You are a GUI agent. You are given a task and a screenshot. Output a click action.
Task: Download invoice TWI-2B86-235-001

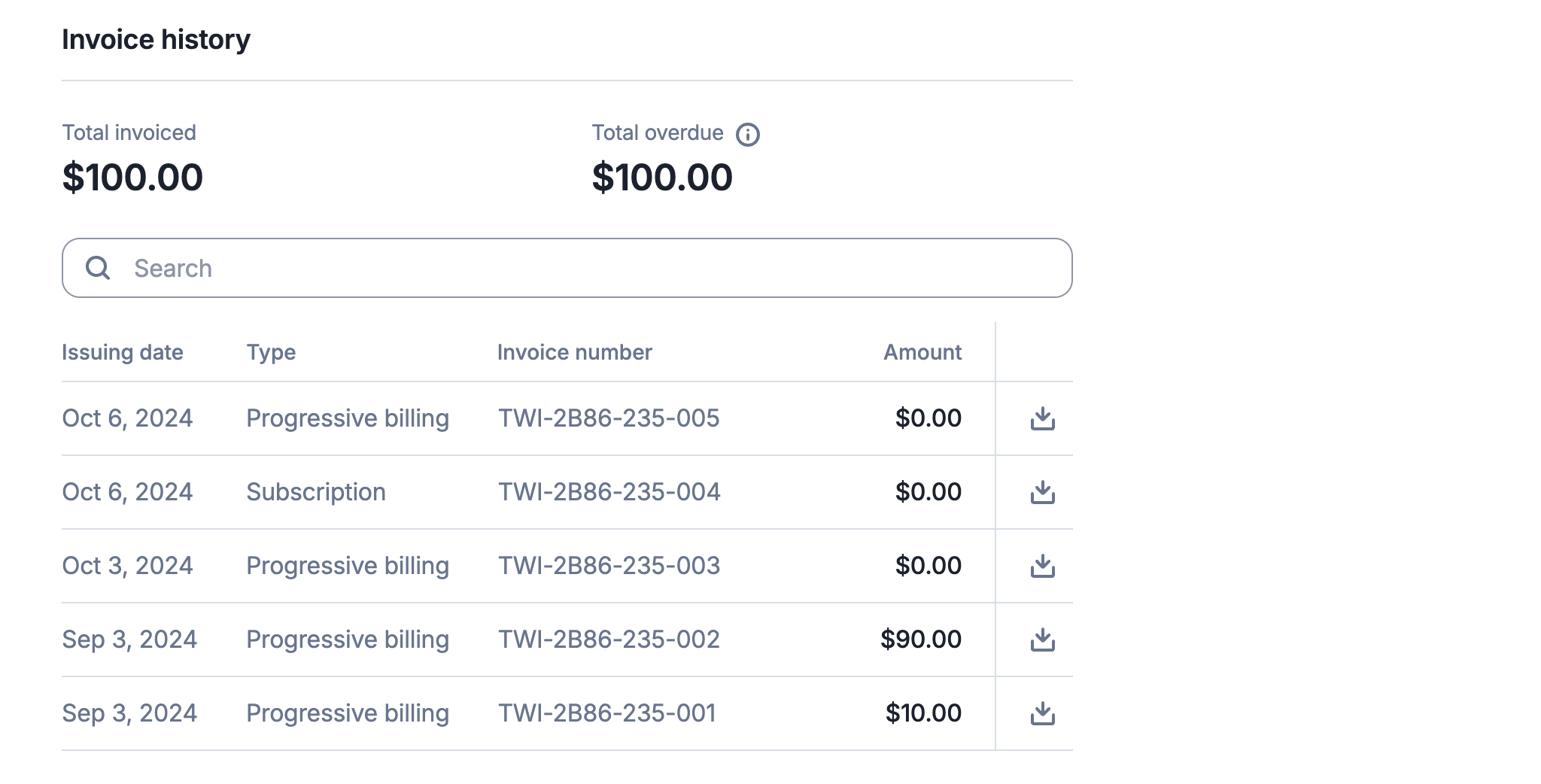[1042, 713]
